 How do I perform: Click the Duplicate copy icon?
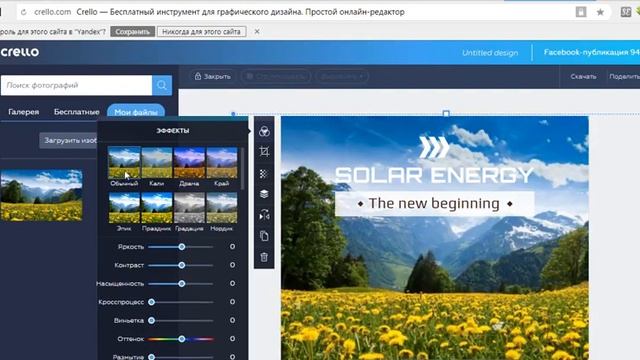(x=264, y=236)
